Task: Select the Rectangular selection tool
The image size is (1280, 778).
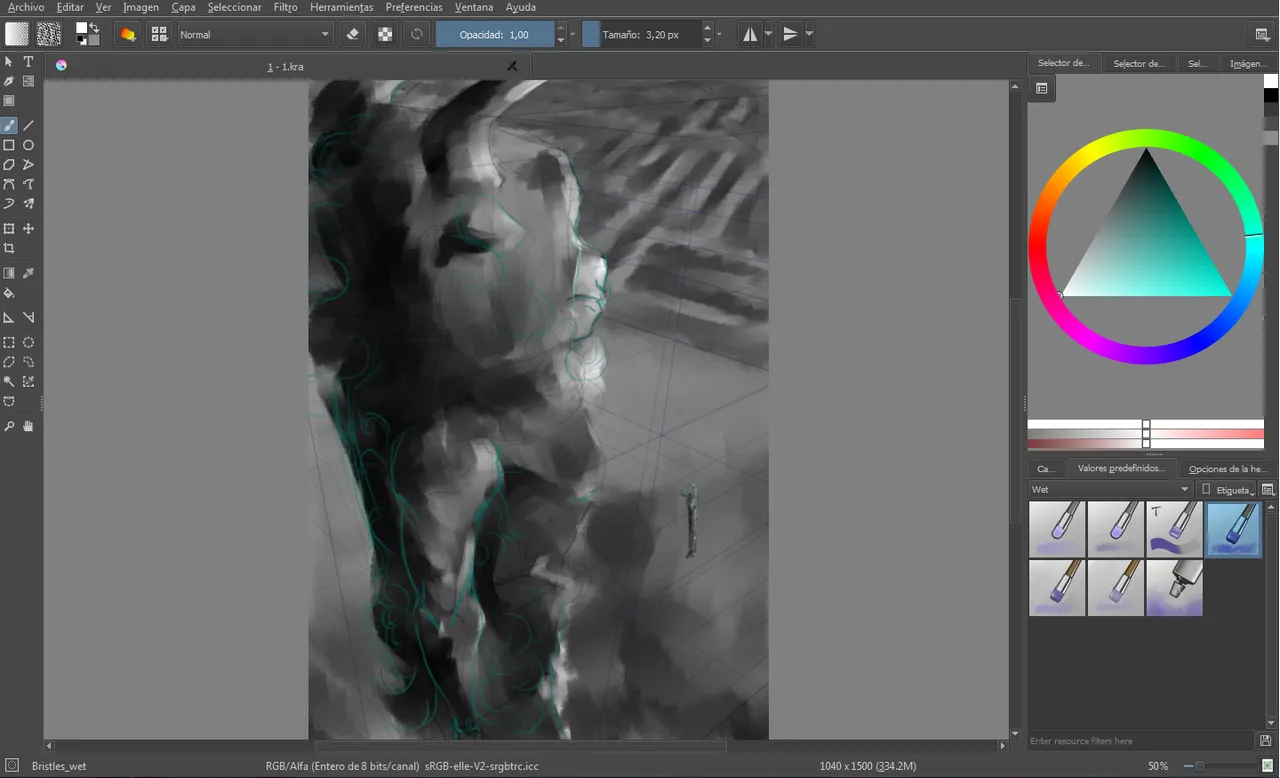Action: point(9,343)
